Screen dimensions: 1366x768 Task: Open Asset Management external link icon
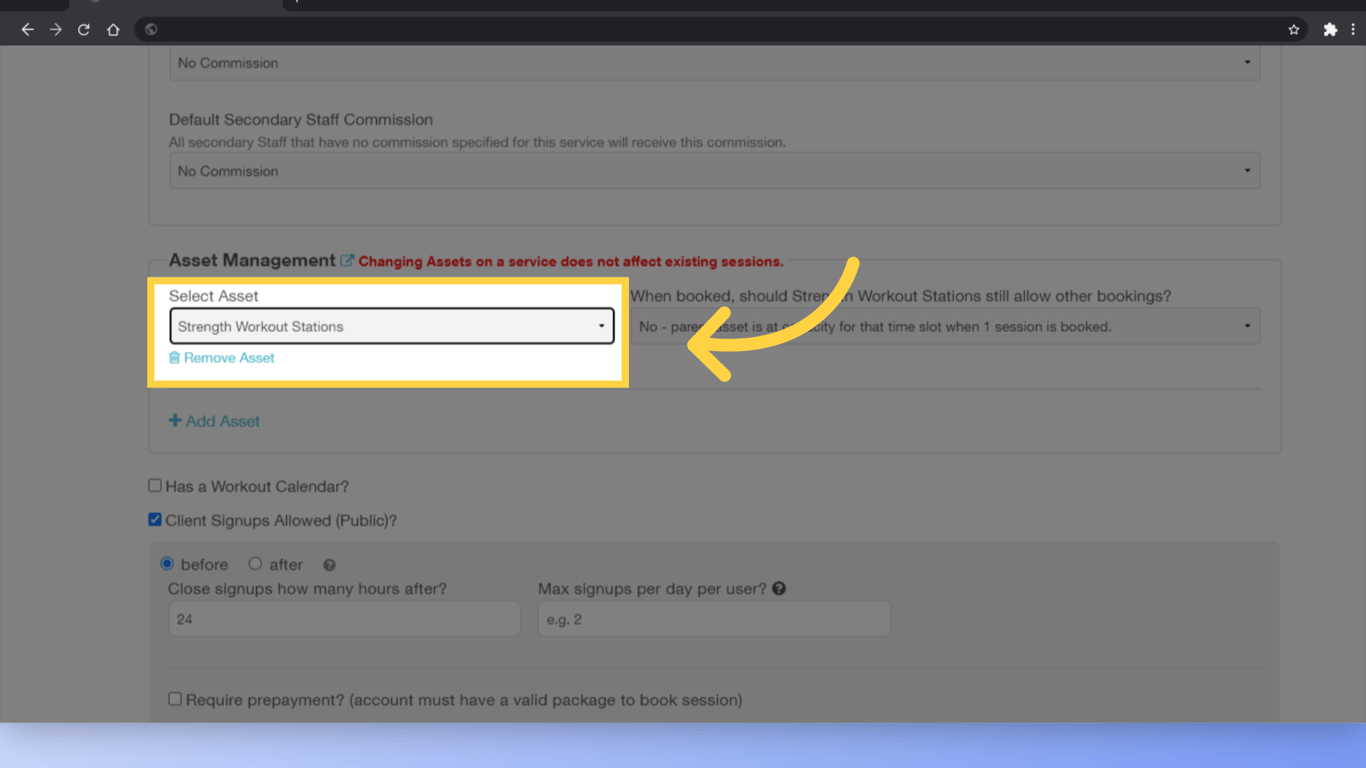(x=347, y=261)
